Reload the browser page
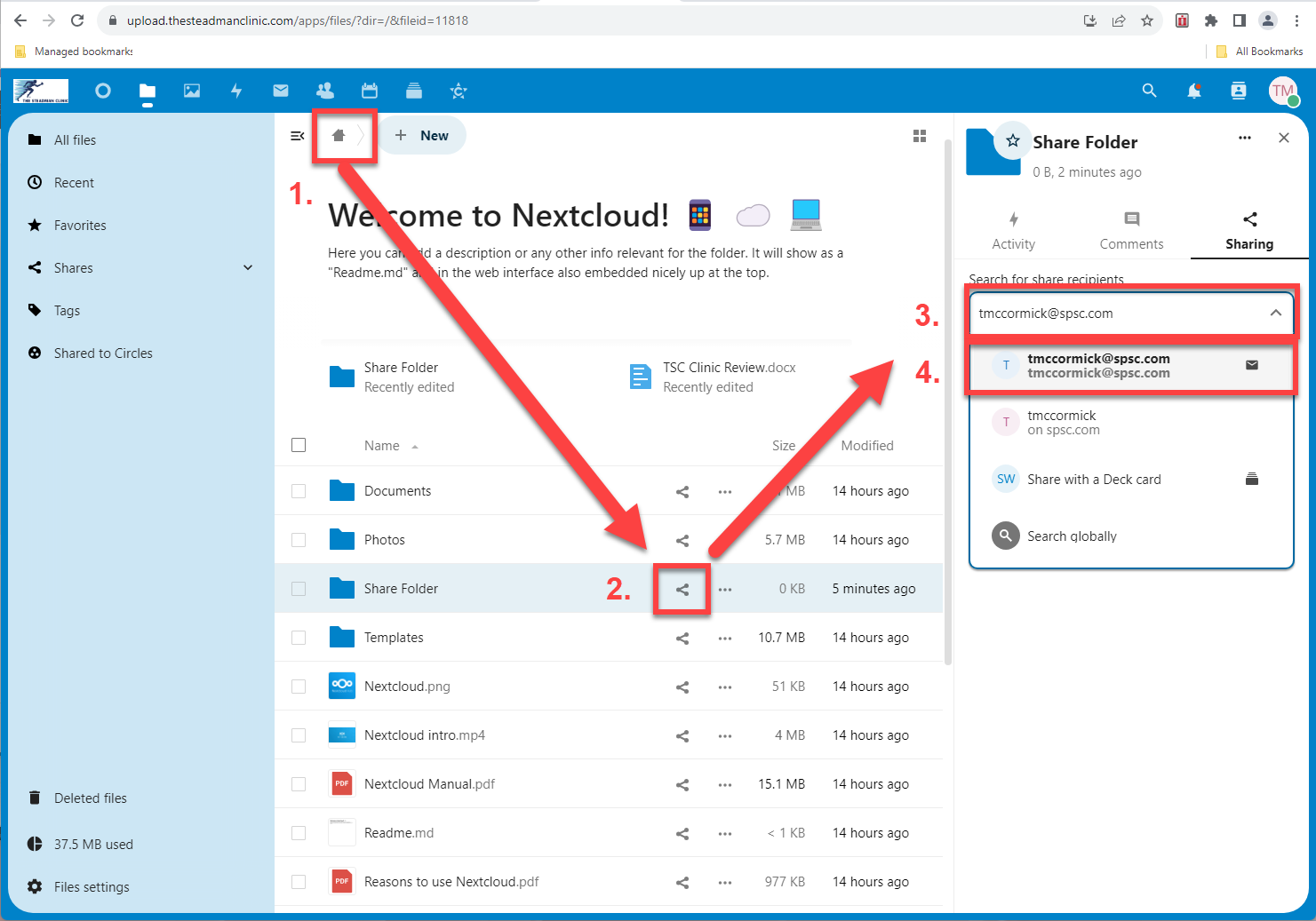 (x=77, y=20)
